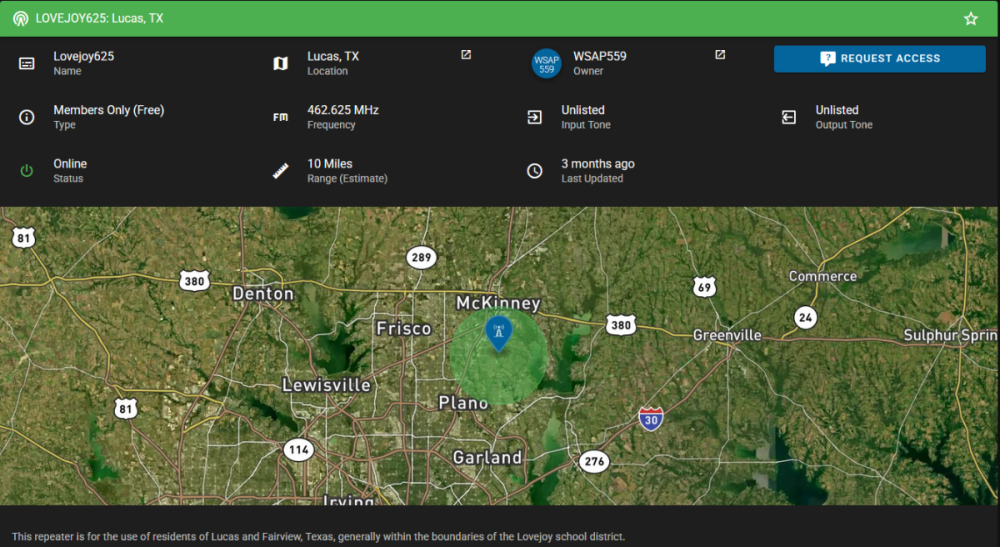Click the Lovejoy625 name text
Image resolution: width=1000 pixels, height=547 pixels.
84,56
